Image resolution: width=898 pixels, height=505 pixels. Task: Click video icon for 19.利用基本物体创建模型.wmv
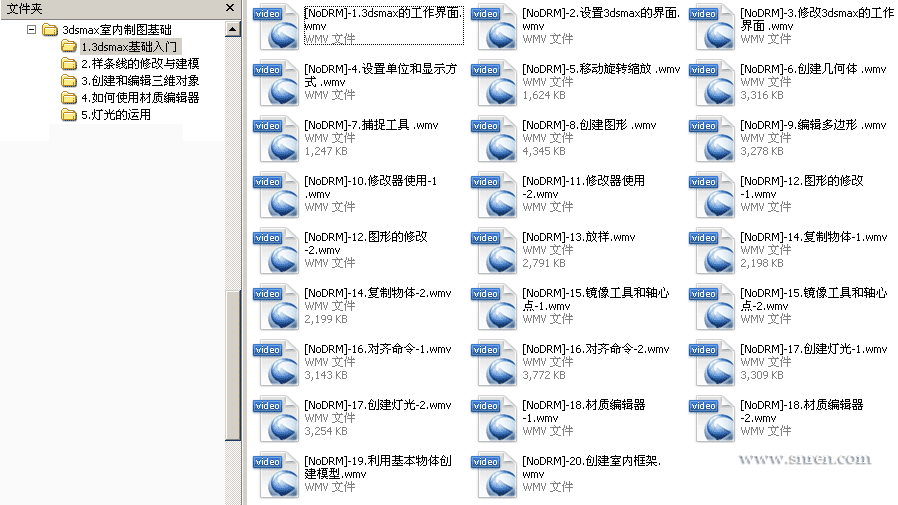tap(276, 476)
